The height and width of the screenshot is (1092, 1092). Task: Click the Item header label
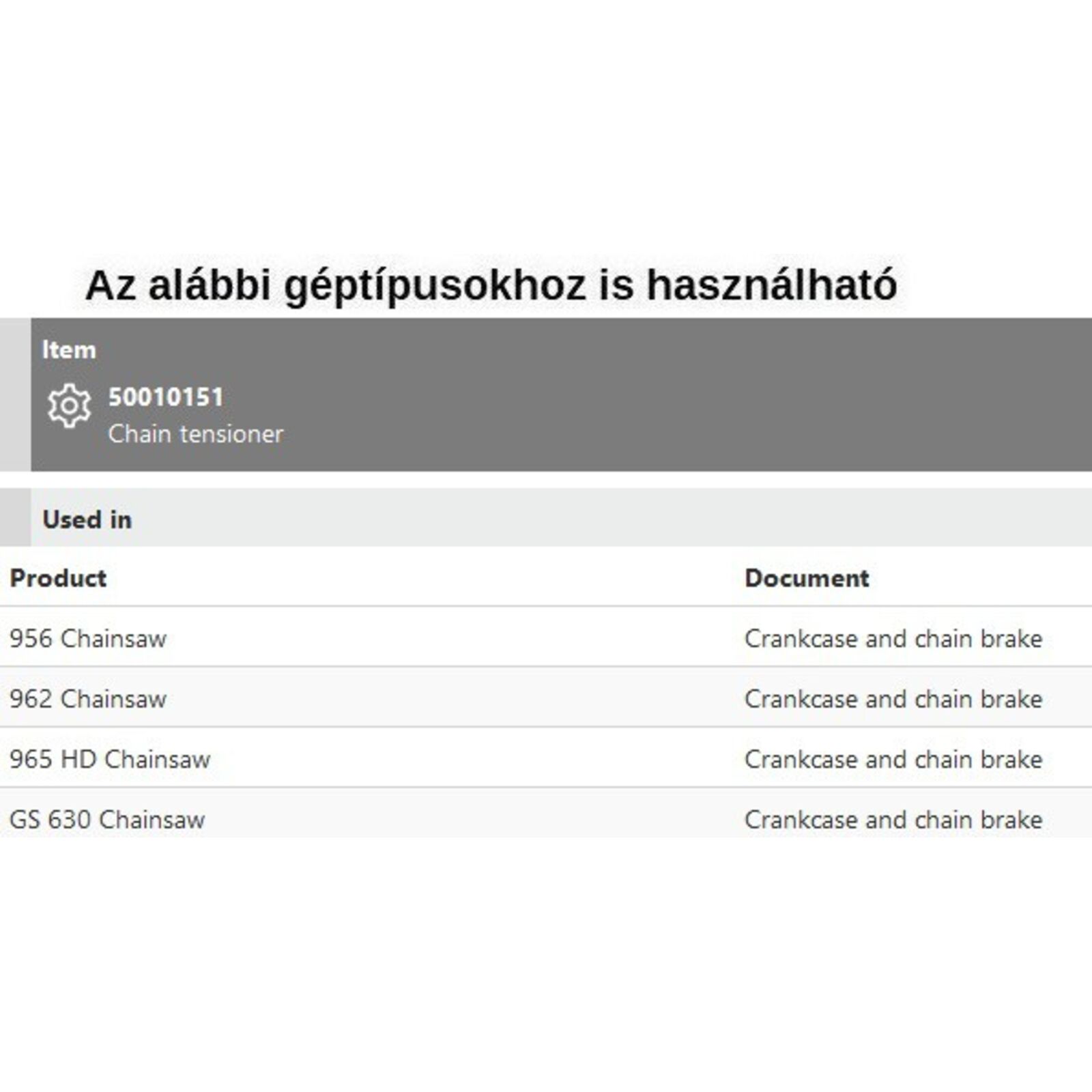pos(69,350)
